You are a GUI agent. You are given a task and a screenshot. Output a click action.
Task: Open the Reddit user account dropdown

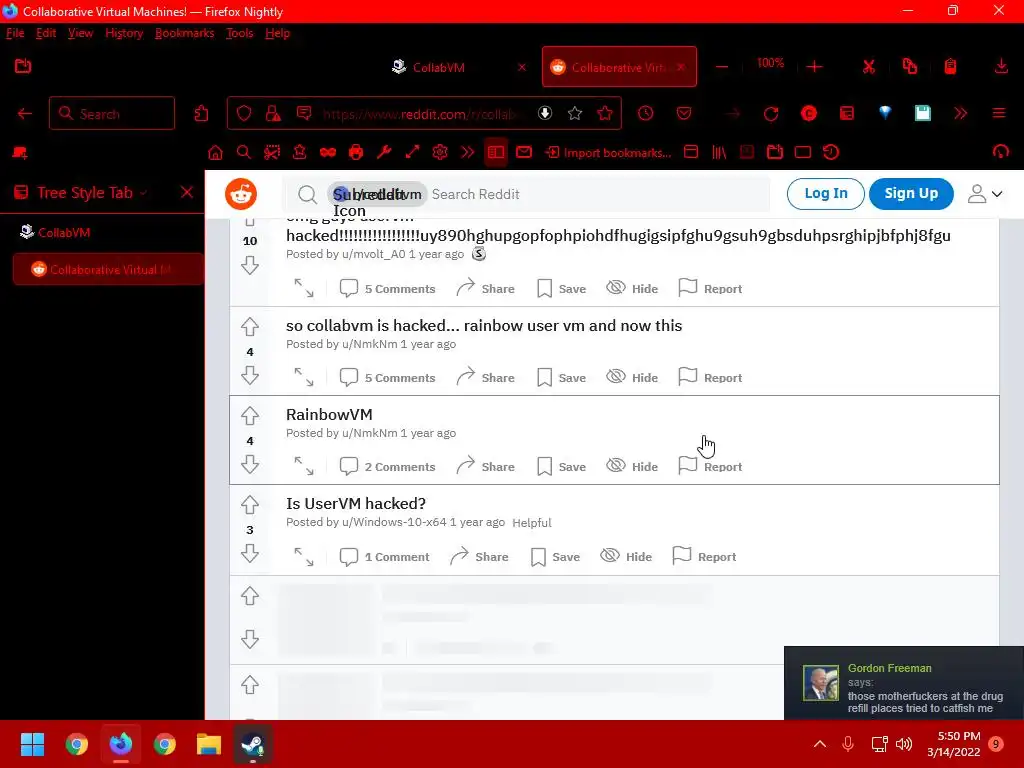[985, 194]
